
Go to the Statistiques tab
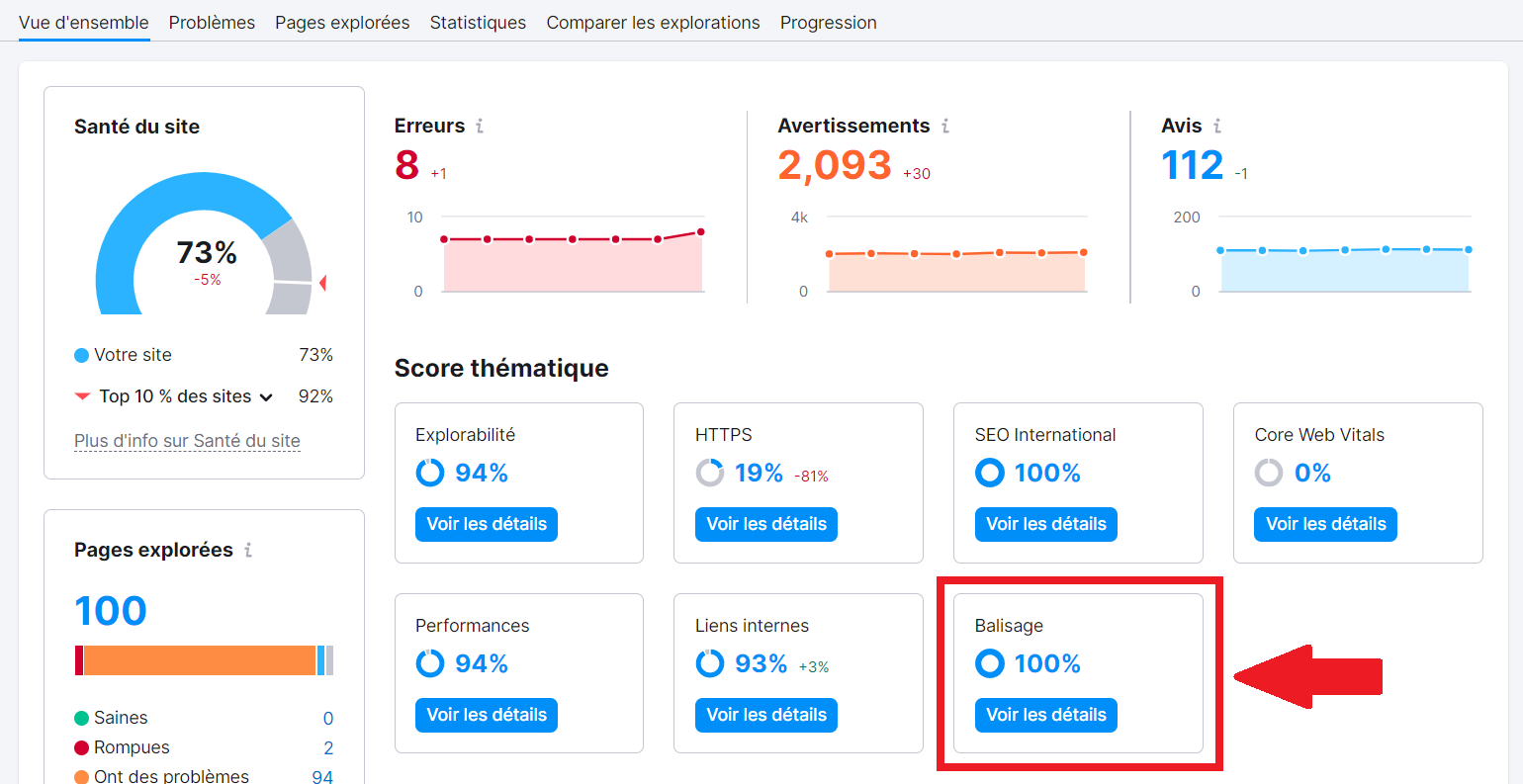[478, 22]
